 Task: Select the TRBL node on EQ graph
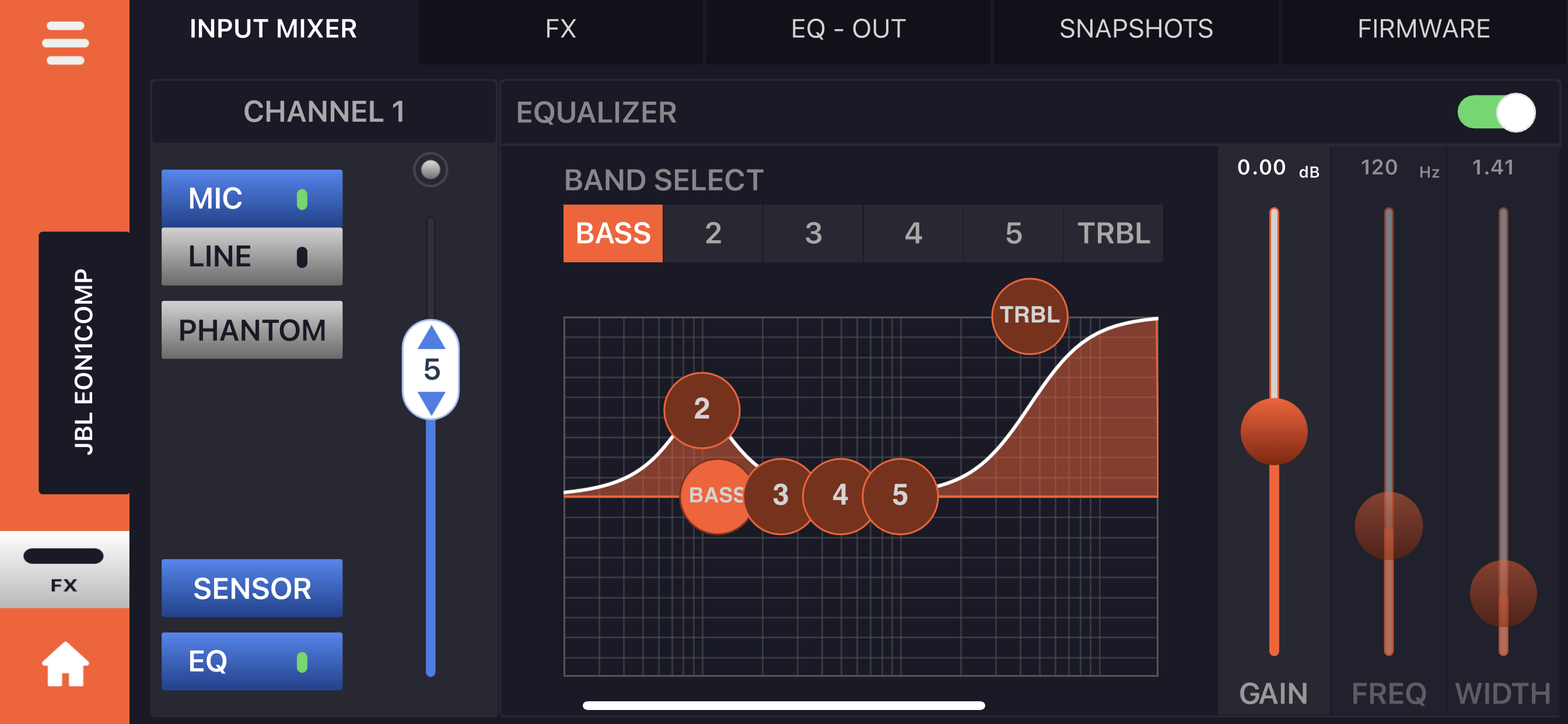click(1030, 316)
